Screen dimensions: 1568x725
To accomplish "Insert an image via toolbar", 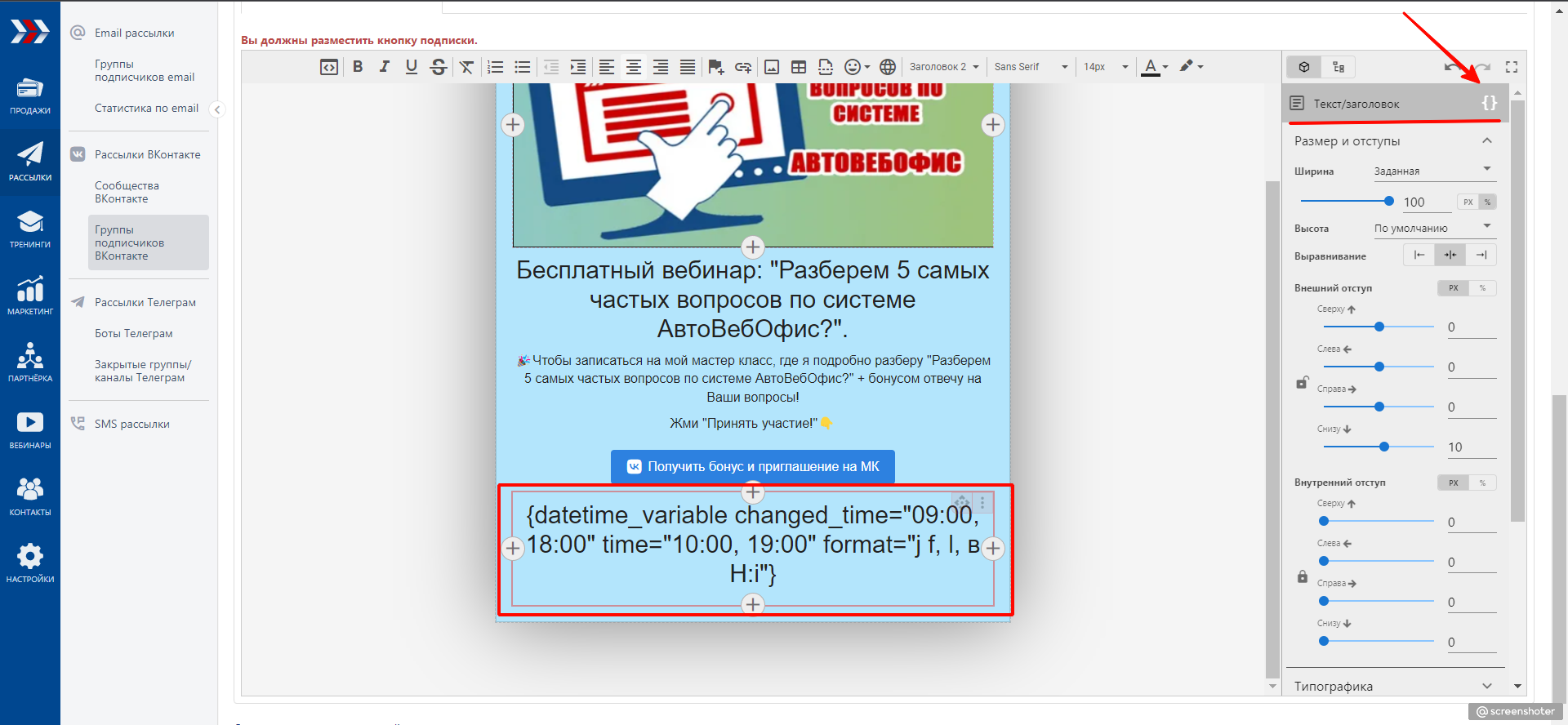I will (x=771, y=67).
